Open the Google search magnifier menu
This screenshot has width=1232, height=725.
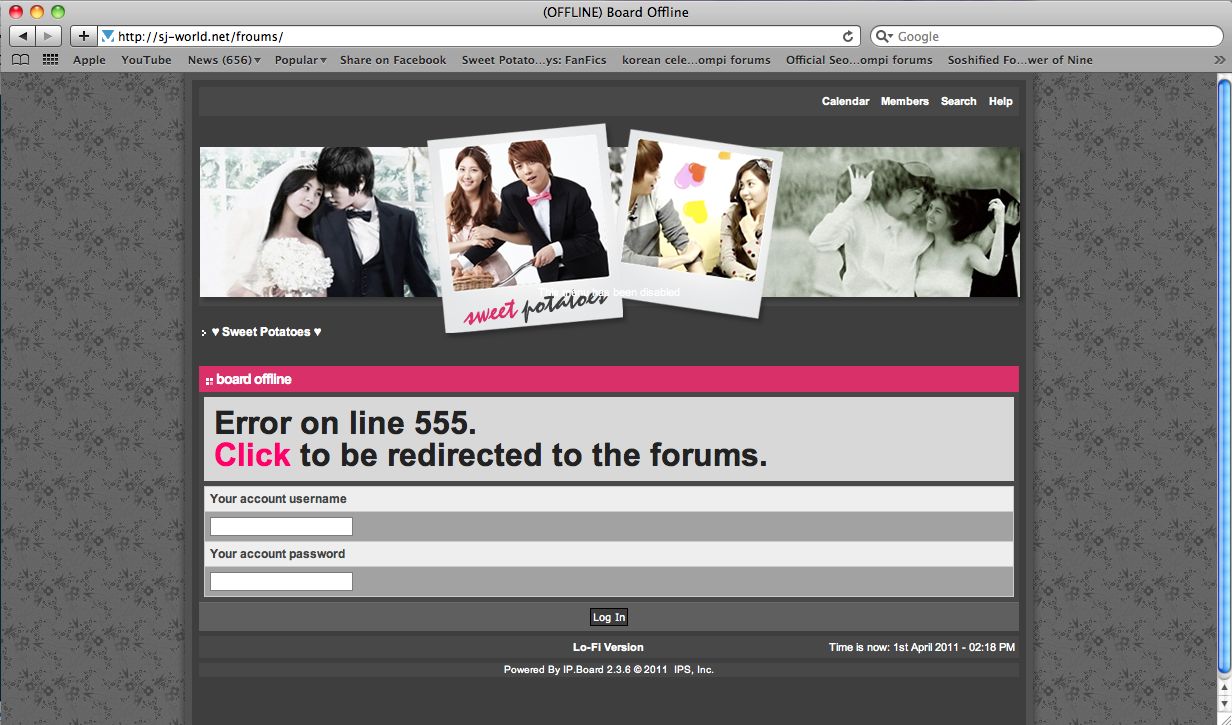(x=885, y=36)
